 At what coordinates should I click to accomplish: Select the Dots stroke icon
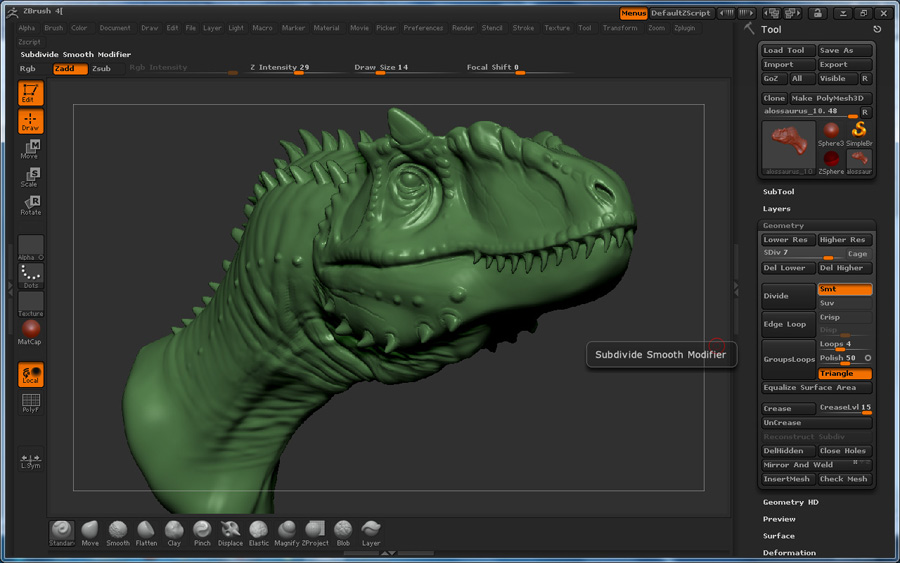click(x=30, y=274)
